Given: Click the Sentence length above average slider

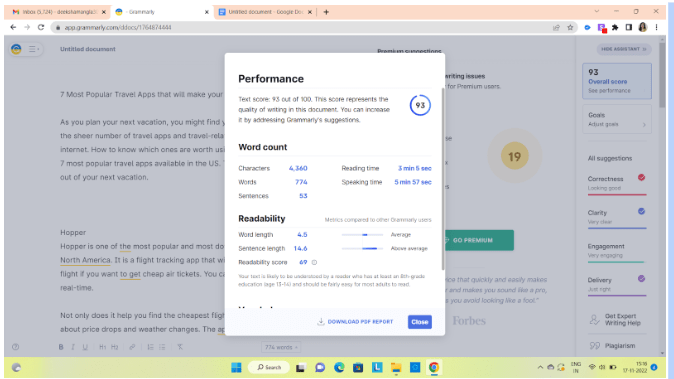Looking at the screenshot, I should coord(362,248).
